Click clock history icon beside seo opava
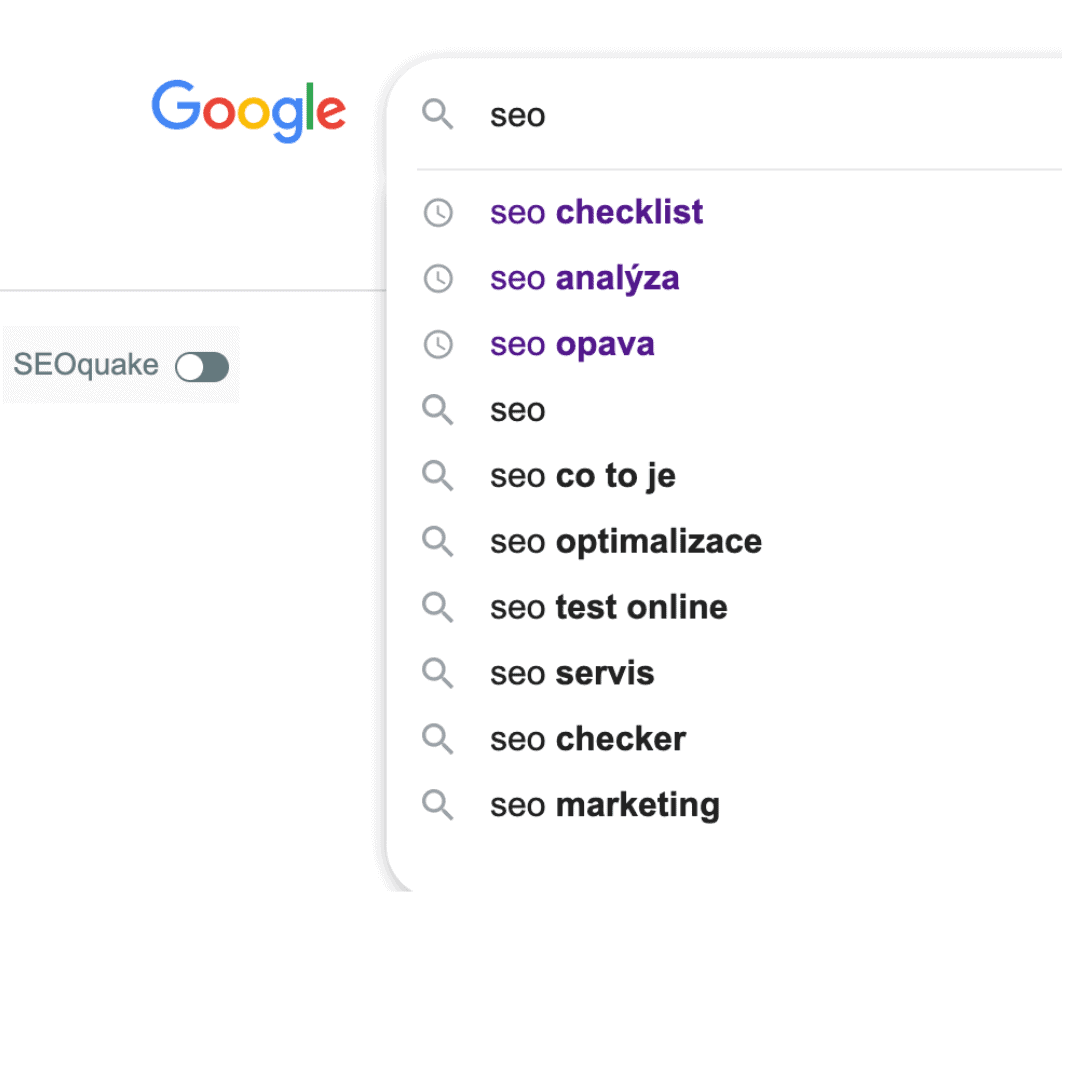 click(438, 344)
